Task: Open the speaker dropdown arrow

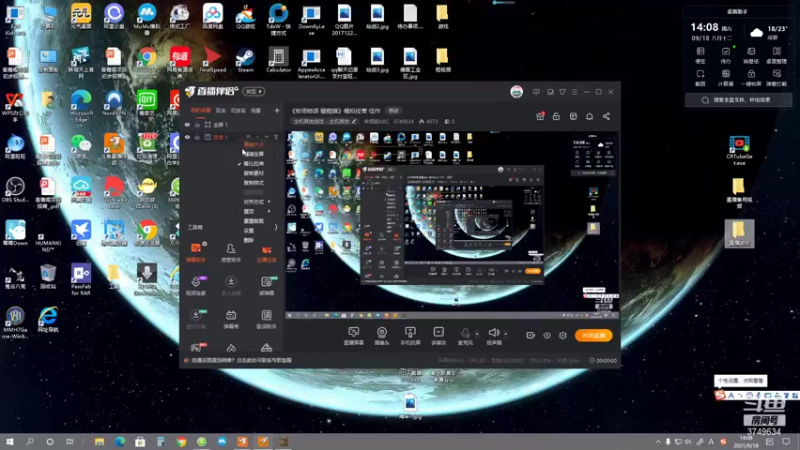Action: [506, 334]
